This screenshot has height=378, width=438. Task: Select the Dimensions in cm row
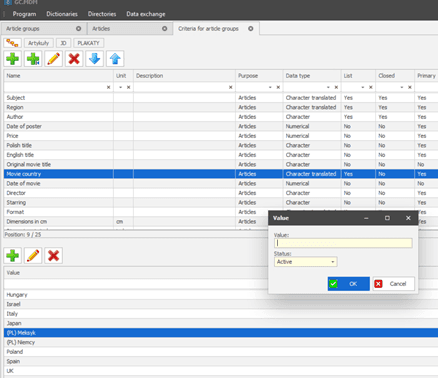136,222
